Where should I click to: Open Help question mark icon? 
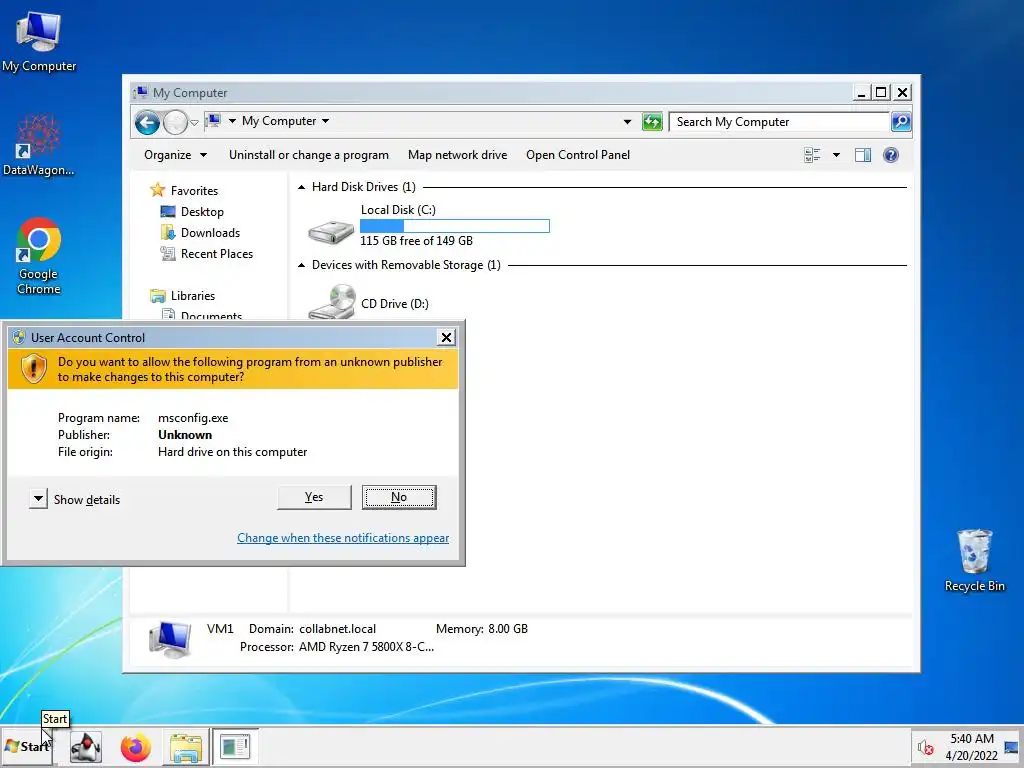[x=891, y=155]
